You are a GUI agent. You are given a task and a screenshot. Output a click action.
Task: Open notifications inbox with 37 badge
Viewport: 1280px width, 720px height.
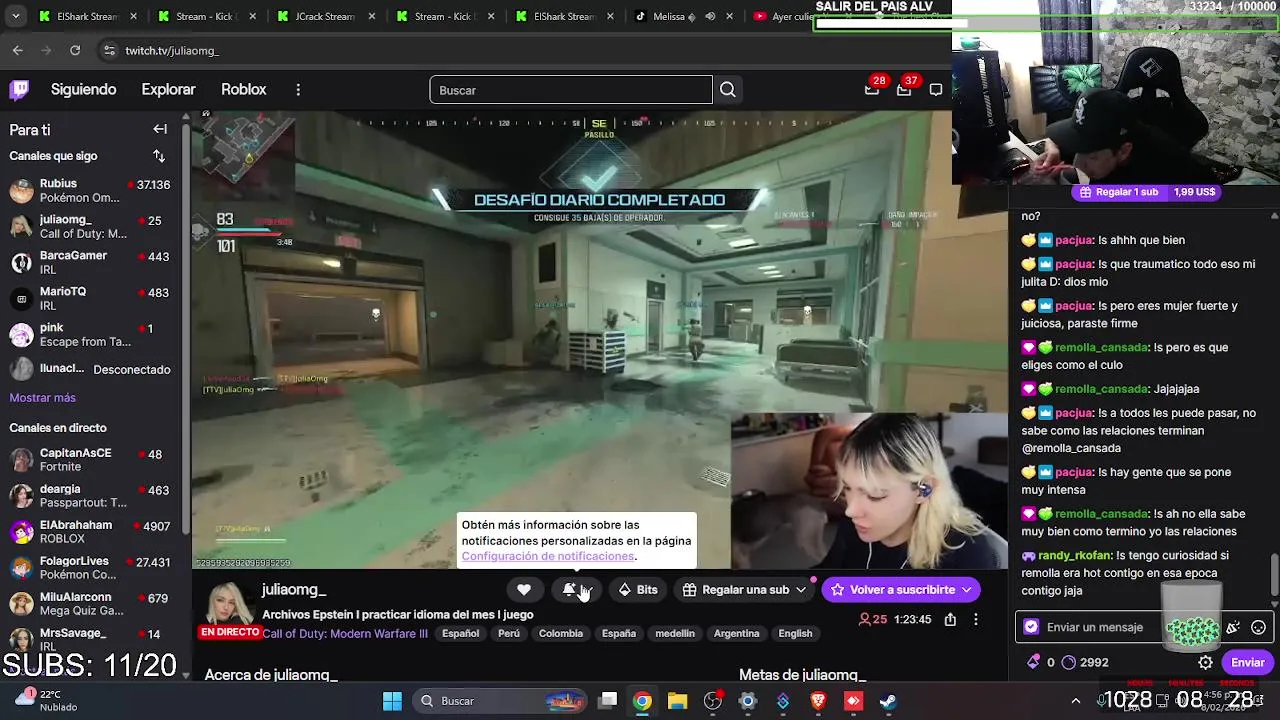point(904,89)
